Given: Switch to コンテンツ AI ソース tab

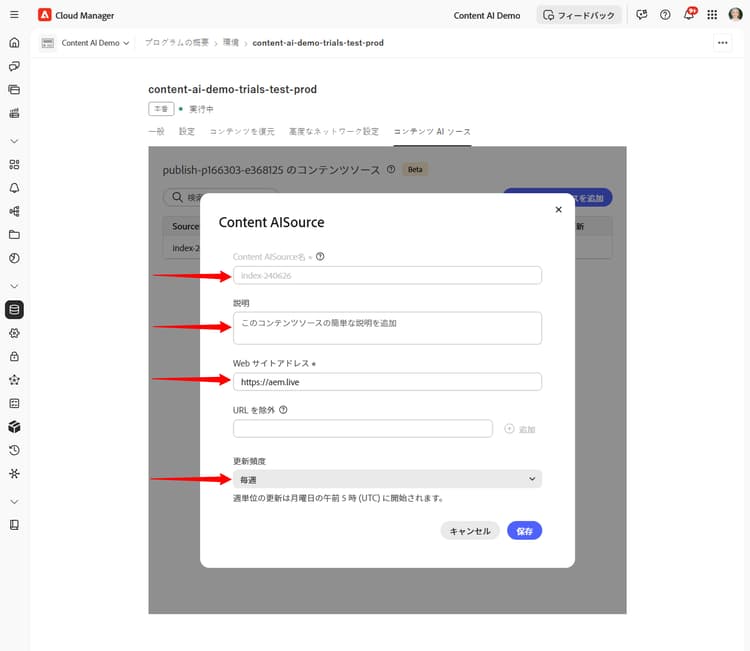Looking at the screenshot, I should 432,132.
